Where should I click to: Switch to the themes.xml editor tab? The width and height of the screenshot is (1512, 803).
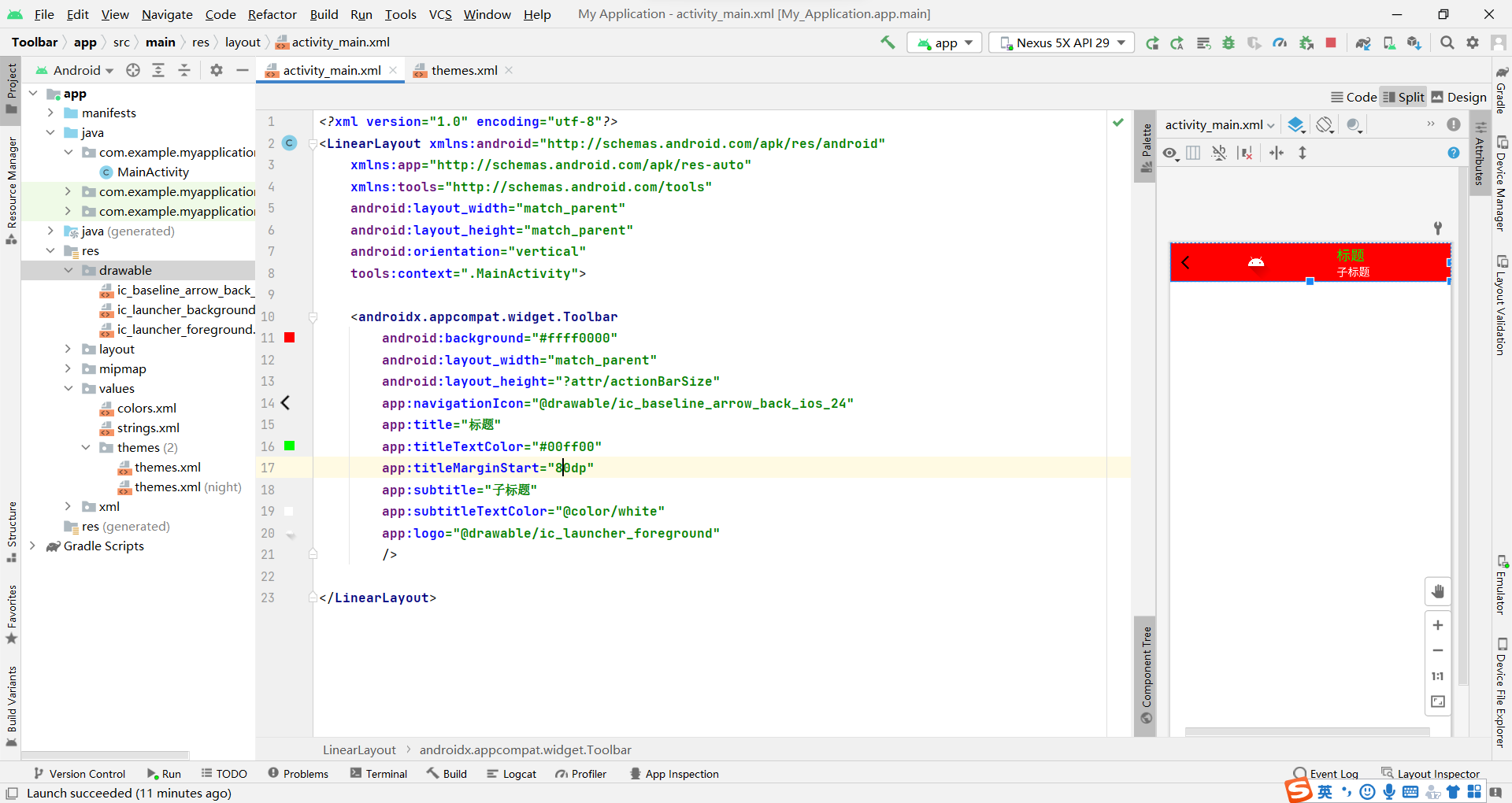[x=463, y=70]
